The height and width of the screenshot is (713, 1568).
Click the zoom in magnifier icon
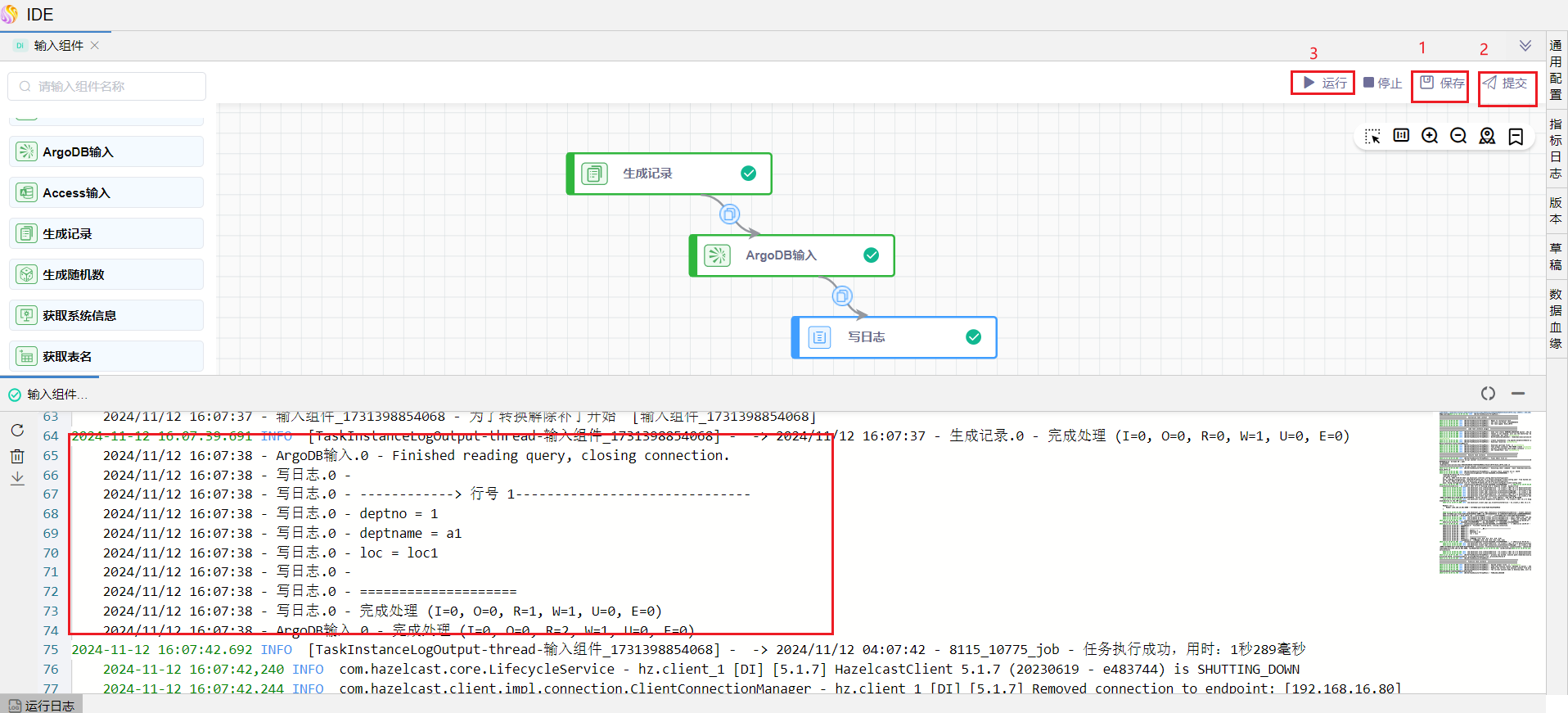pyautogui.click(x=1430, y=136)
